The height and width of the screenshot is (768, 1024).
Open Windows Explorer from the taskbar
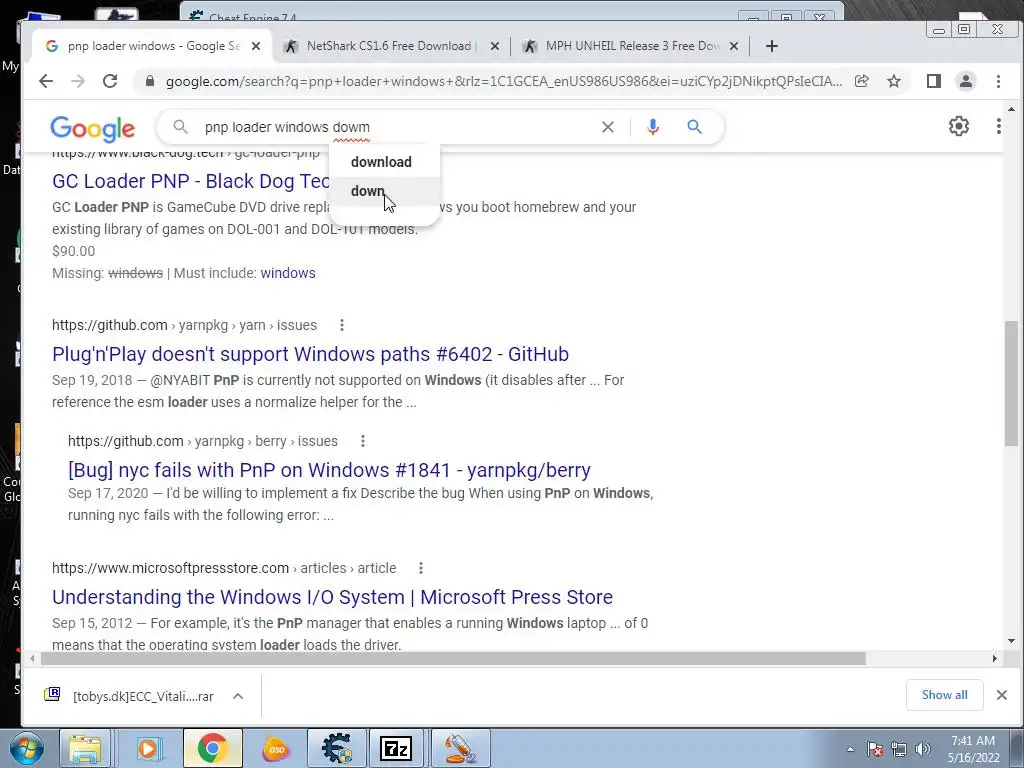click(85, 748)
